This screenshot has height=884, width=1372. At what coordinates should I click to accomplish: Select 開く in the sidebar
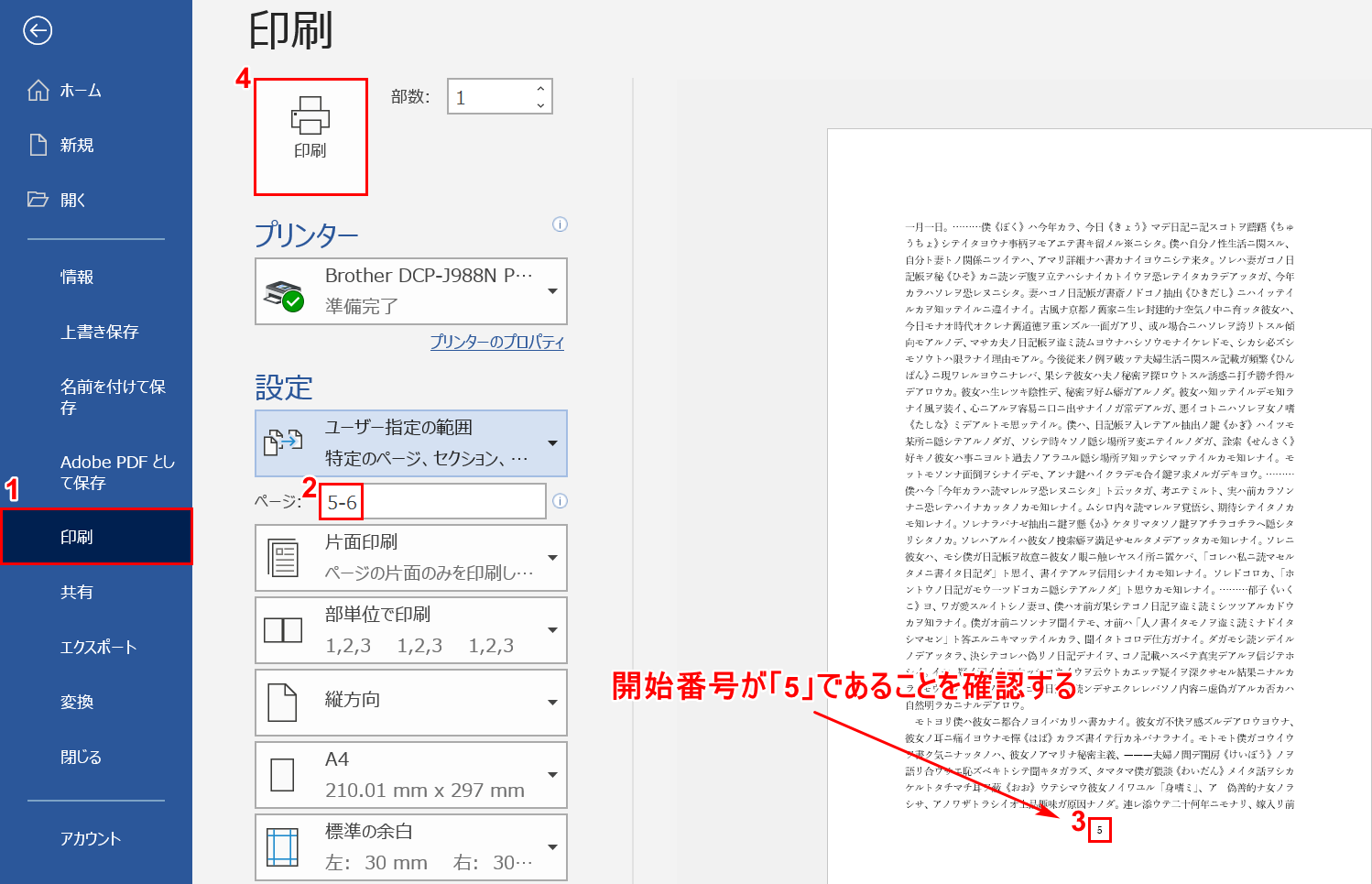(96, 200)
